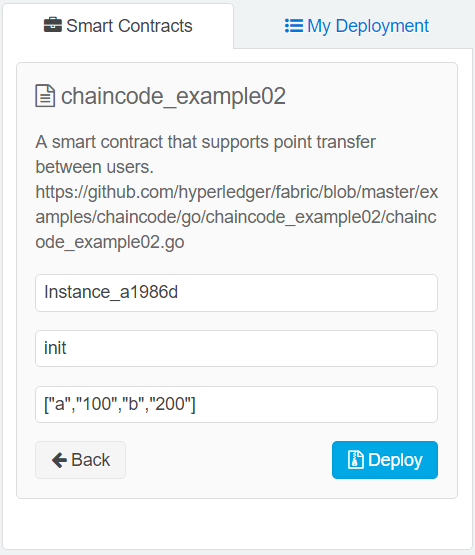Click the document icon next to chaincode_example02
Screen dimensions: 475x555
pos(45,96)
